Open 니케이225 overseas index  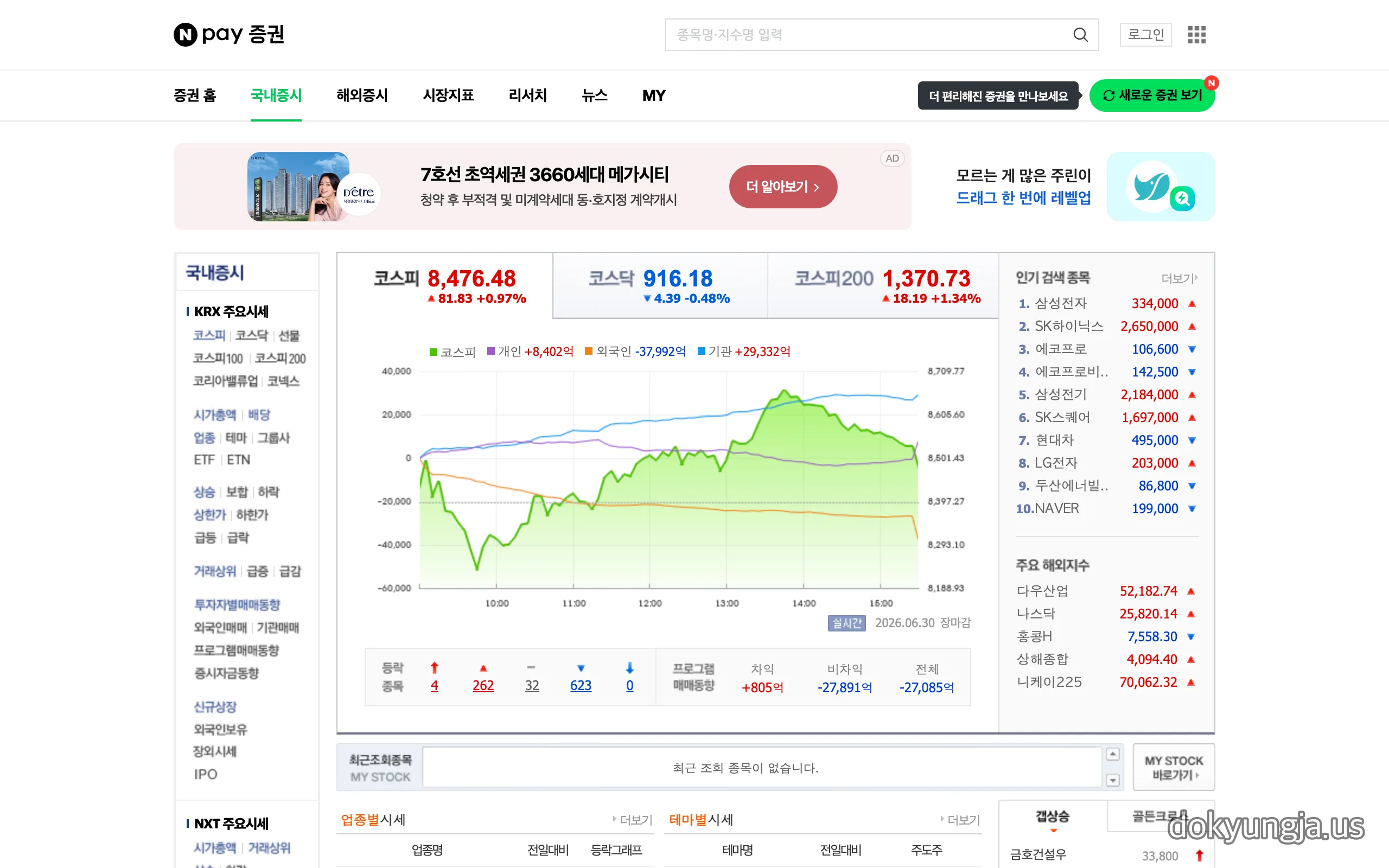coord(1049,682)
